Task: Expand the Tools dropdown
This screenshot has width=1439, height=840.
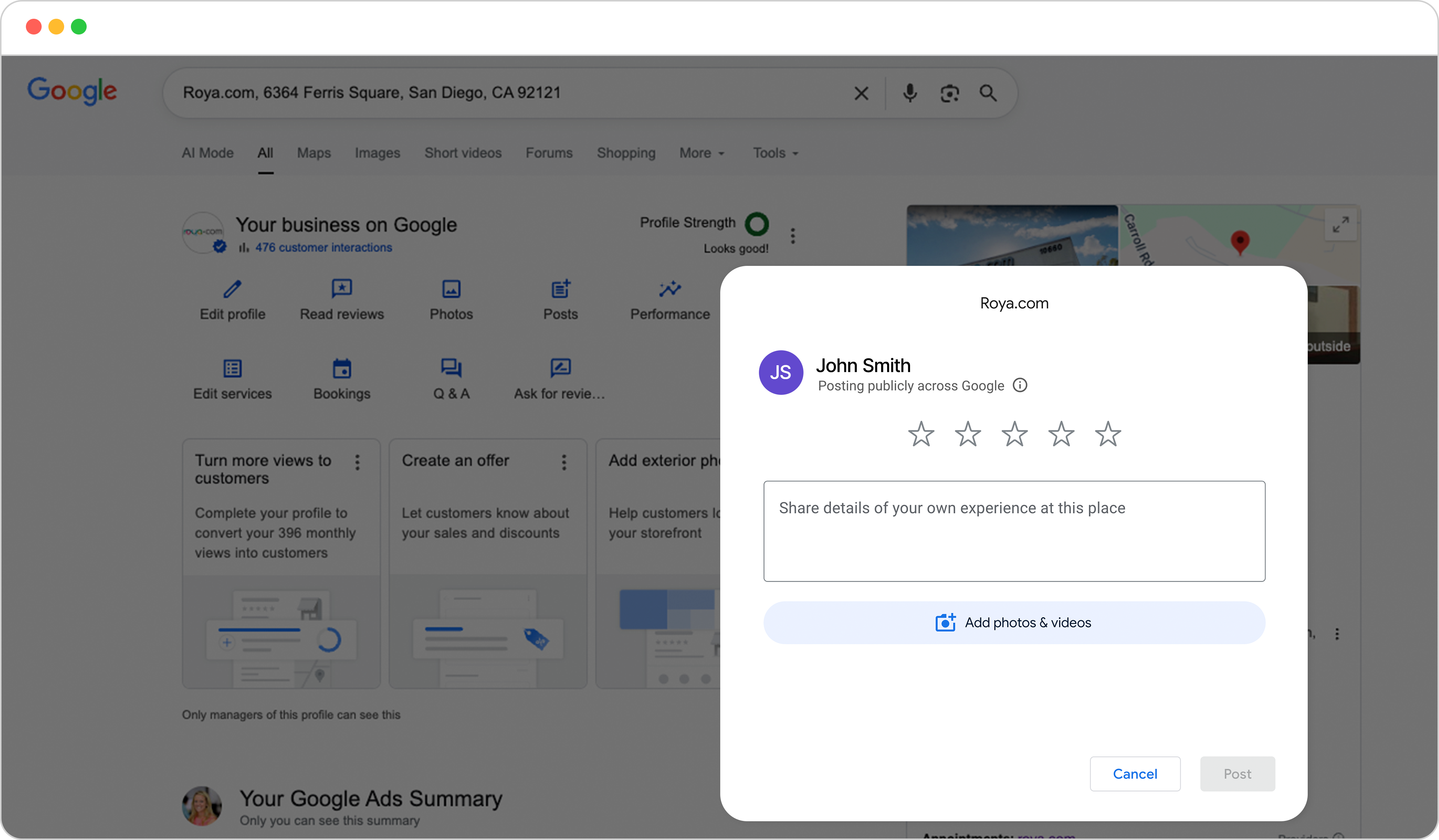Action: [775, 153]
